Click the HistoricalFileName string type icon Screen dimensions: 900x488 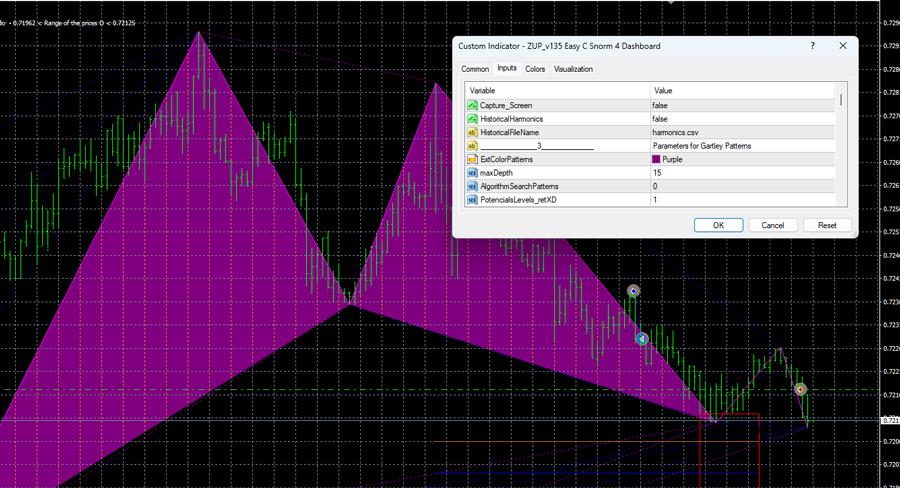click(472, 133)
